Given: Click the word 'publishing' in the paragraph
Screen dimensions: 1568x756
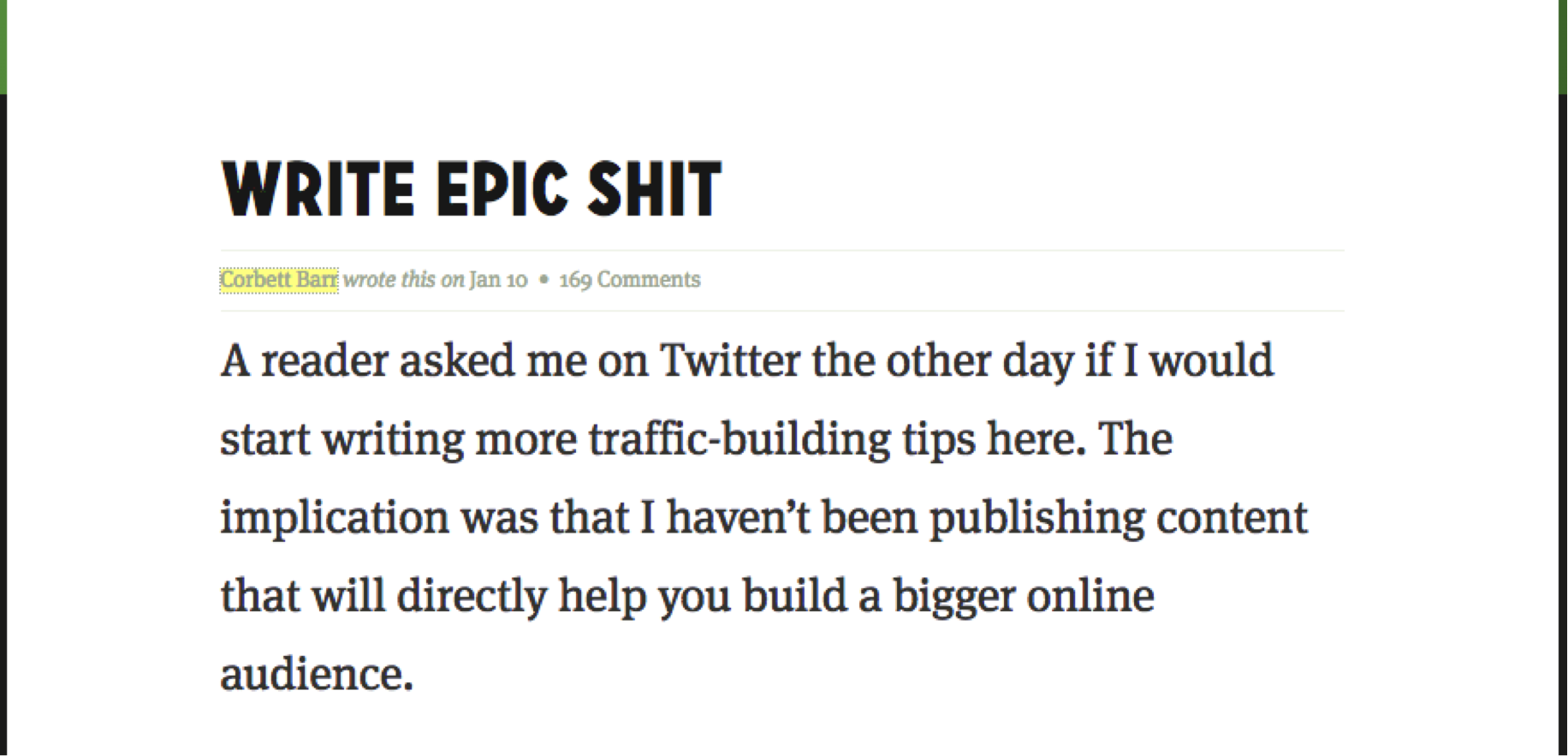Looking at the screenshot, I should tap(1037, 519).
